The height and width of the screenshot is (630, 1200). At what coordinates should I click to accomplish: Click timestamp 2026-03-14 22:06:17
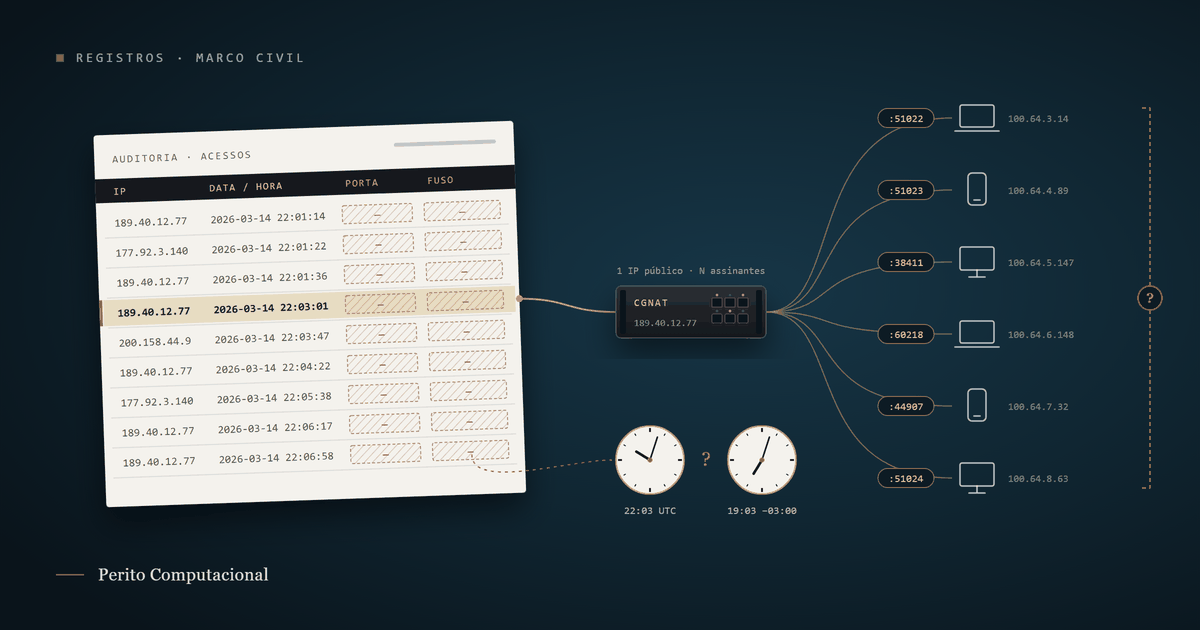(275, 428)
